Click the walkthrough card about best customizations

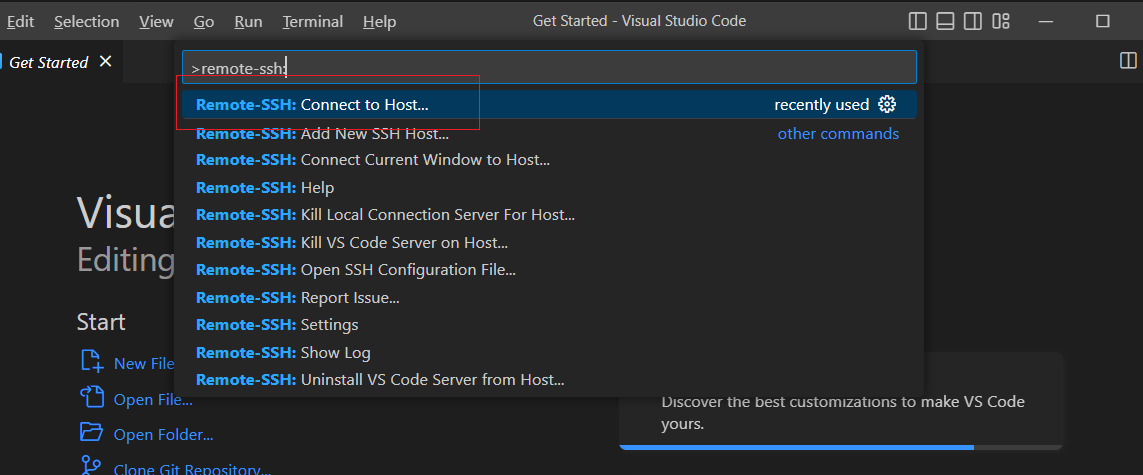840,401
